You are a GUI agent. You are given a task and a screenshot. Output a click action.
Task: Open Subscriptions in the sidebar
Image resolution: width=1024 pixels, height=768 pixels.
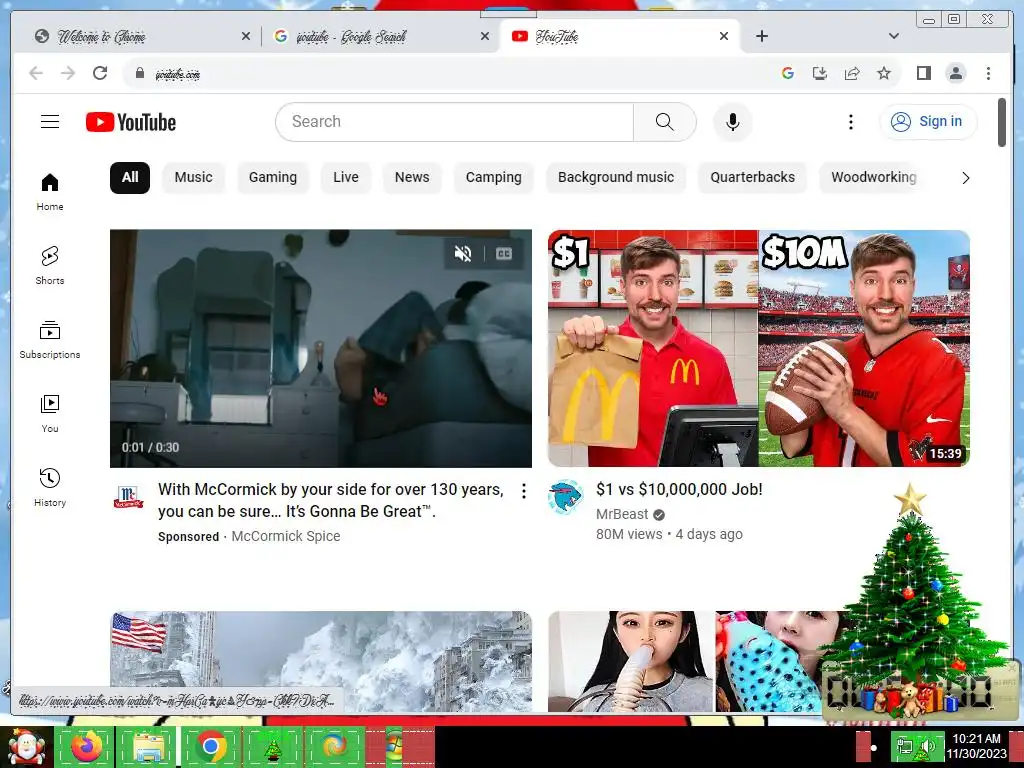(50, 340)
